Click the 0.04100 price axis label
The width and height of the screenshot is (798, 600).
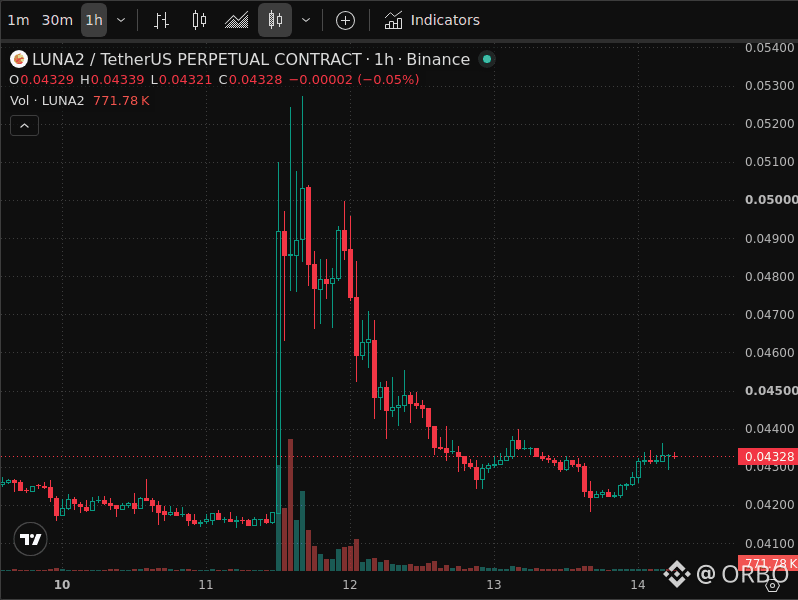coord(770,544)
